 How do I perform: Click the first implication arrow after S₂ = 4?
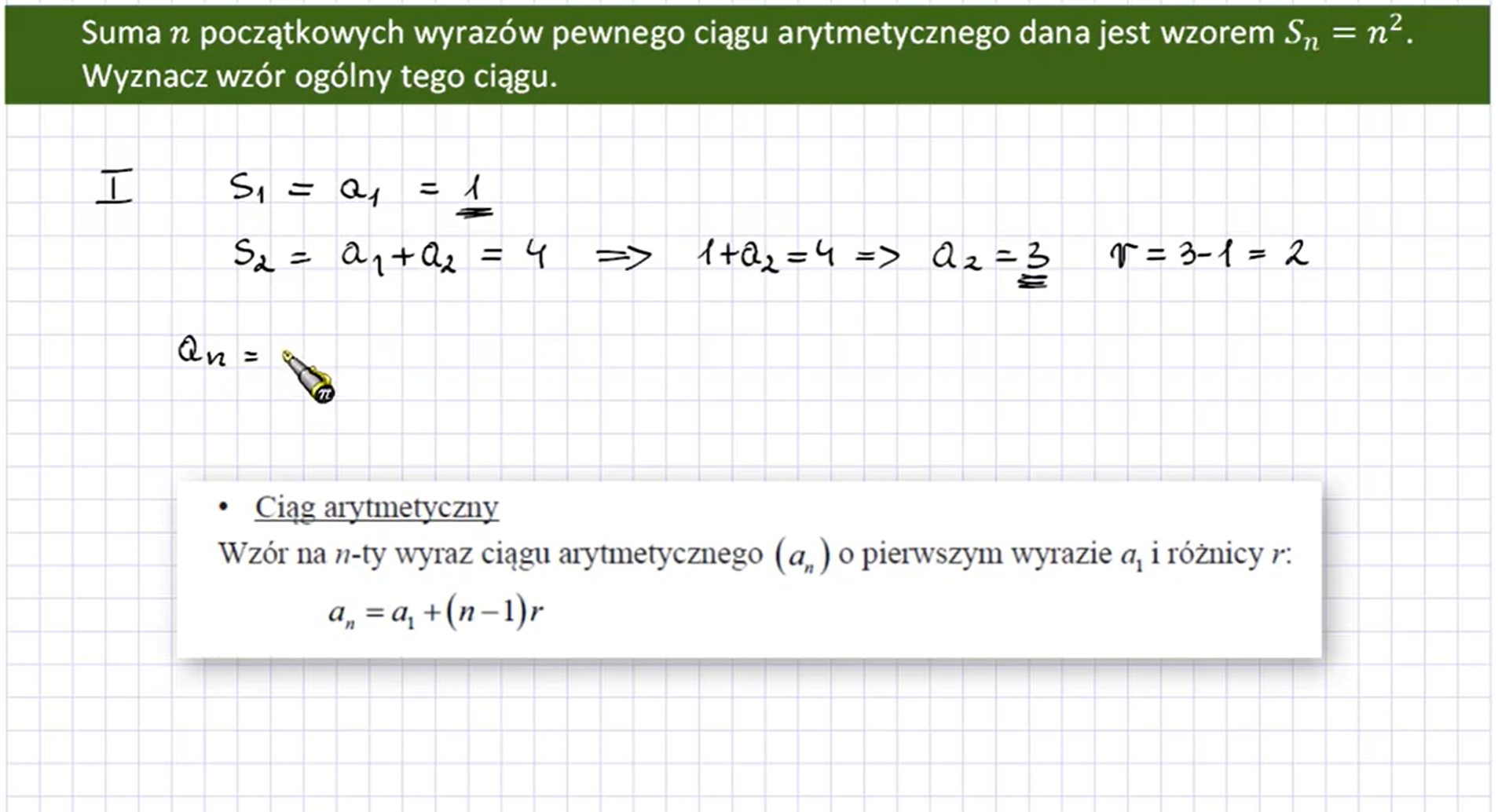[623, 256]
